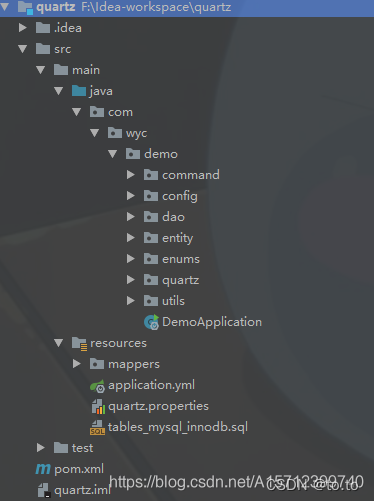
Task: Click the demo package icon
Action: click(133, 154)
